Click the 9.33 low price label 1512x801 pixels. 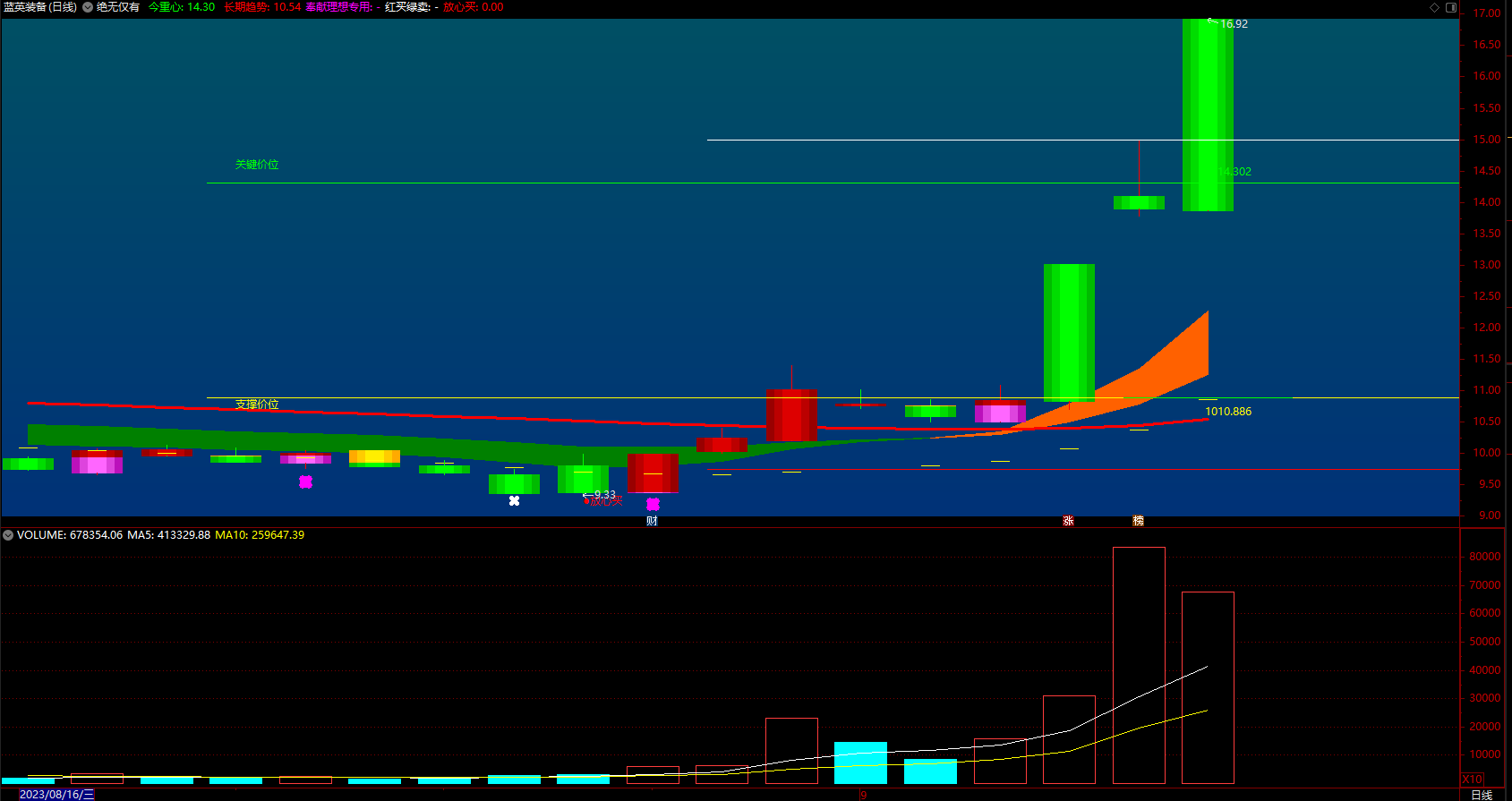(x=605, y=494)
